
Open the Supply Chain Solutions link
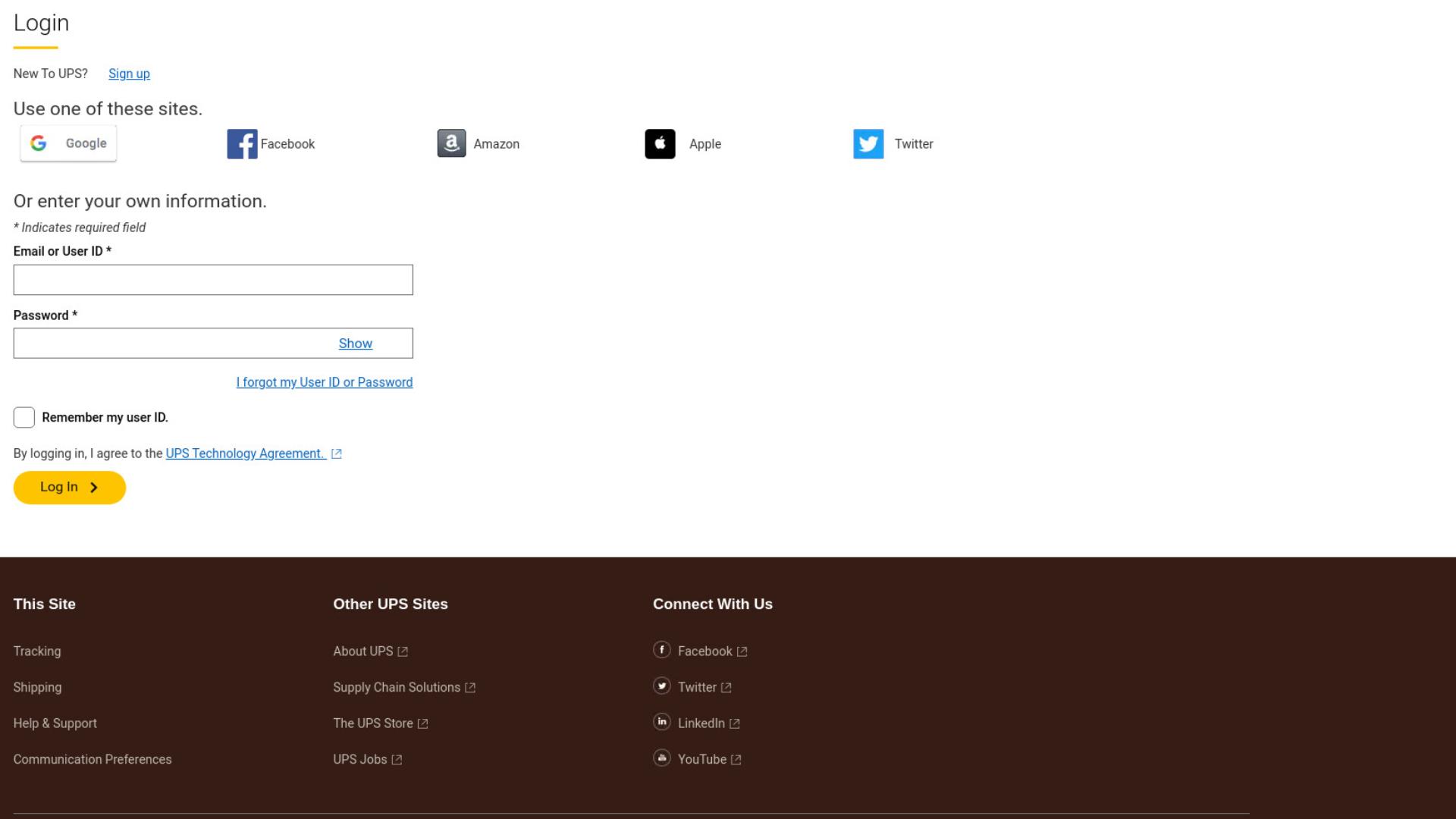(x=397, y=687)
